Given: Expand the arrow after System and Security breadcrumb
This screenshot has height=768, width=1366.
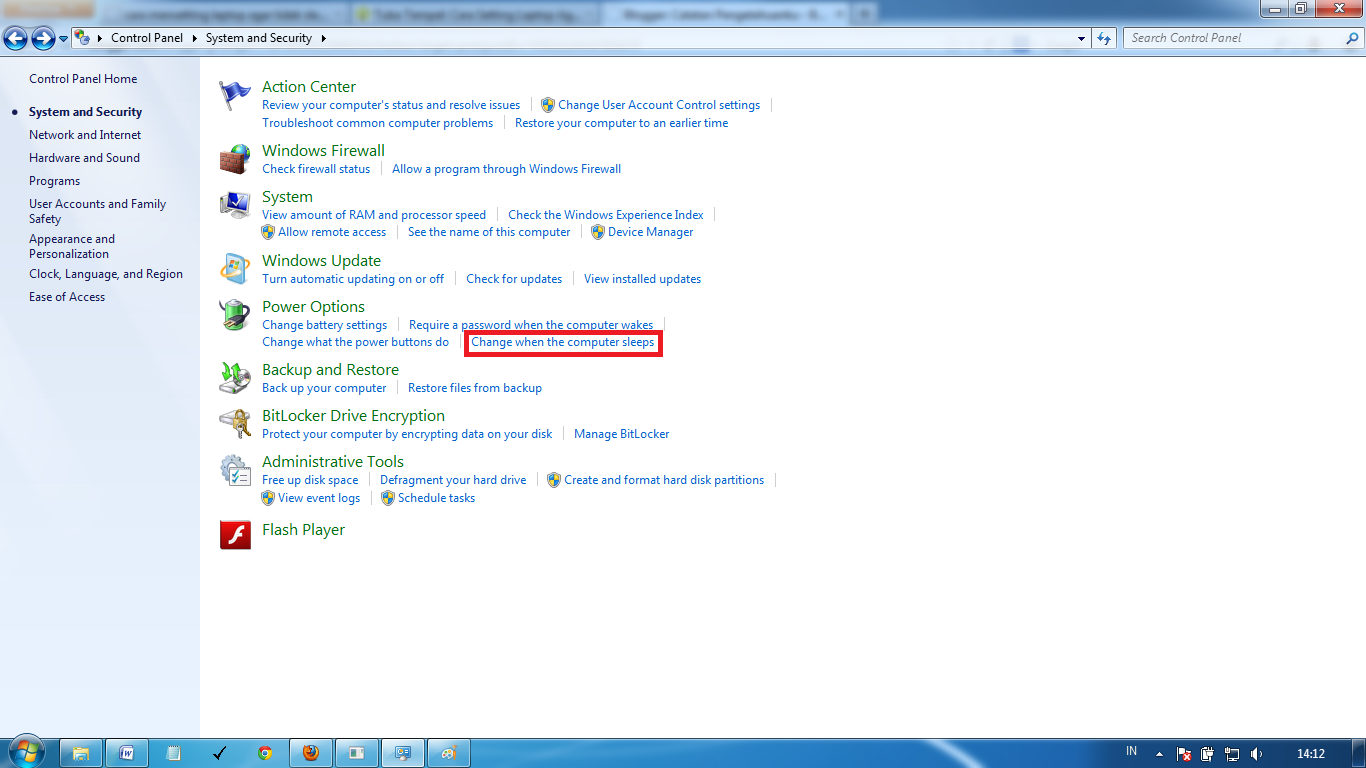Looking at the screenshot, I should [323, 38].
